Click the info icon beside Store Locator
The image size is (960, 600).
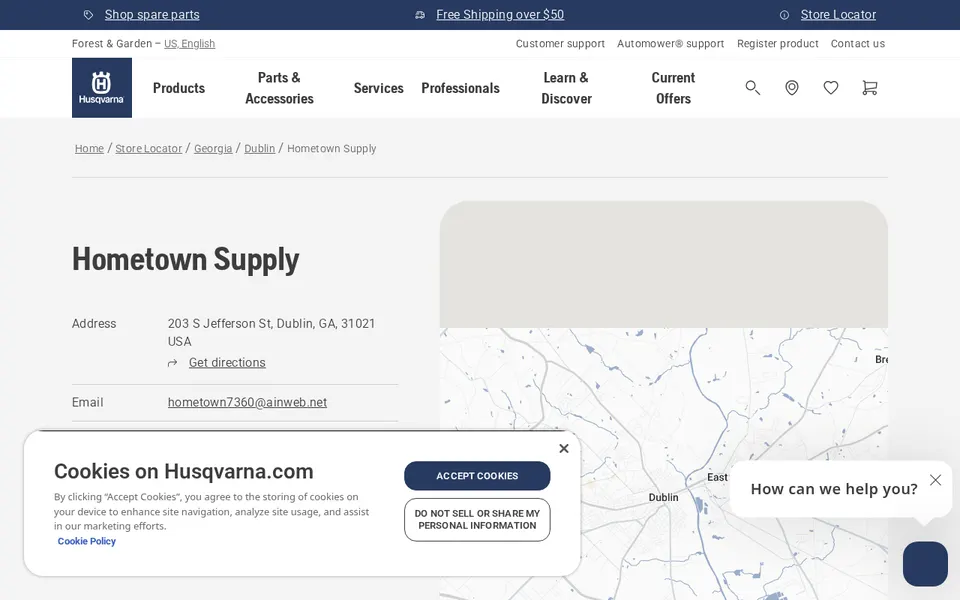point(784,15)
